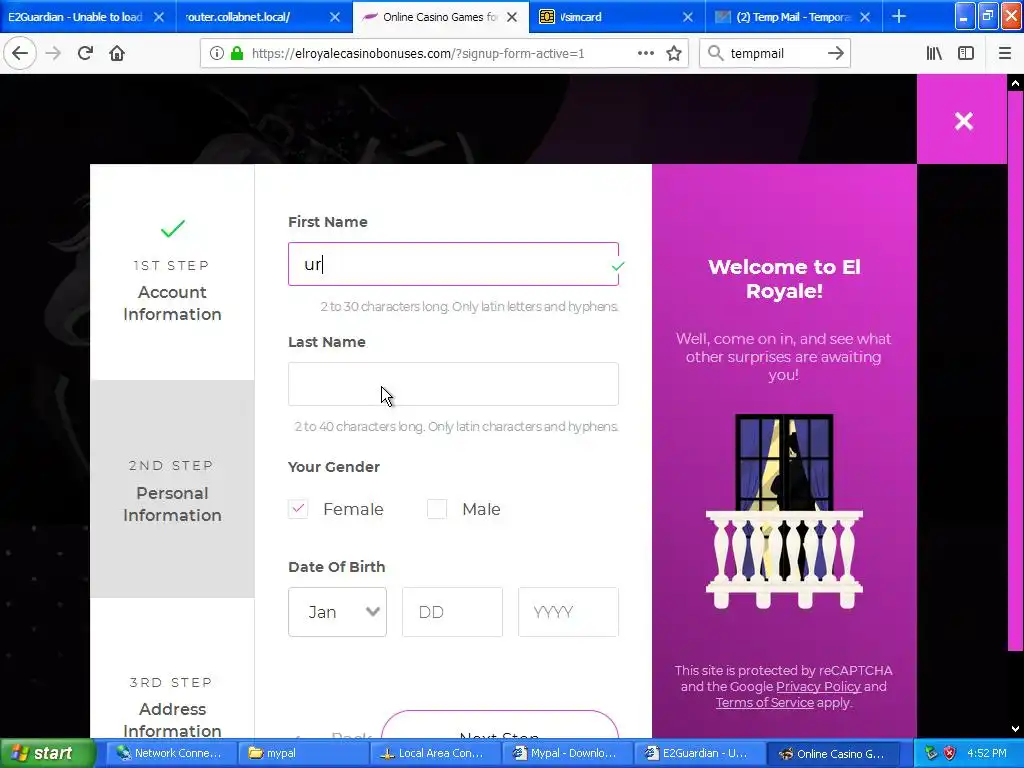1024x768 pixels.
Task: Click the browser forward arrow
Action: 53,53
